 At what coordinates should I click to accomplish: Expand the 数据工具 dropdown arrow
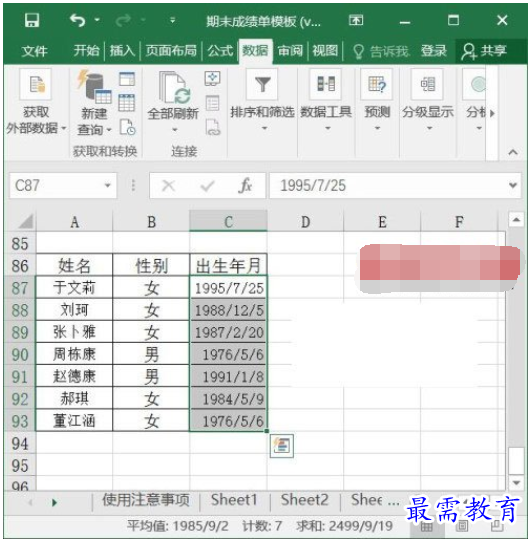pyautogui.click(x=328, y=128)
